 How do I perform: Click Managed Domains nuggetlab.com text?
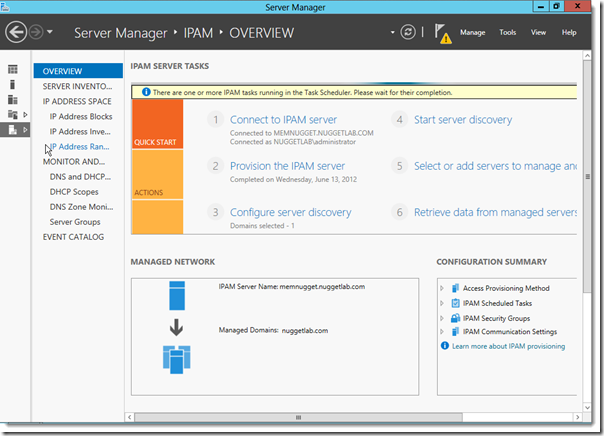pyautogui.click(x=273, y=330)
